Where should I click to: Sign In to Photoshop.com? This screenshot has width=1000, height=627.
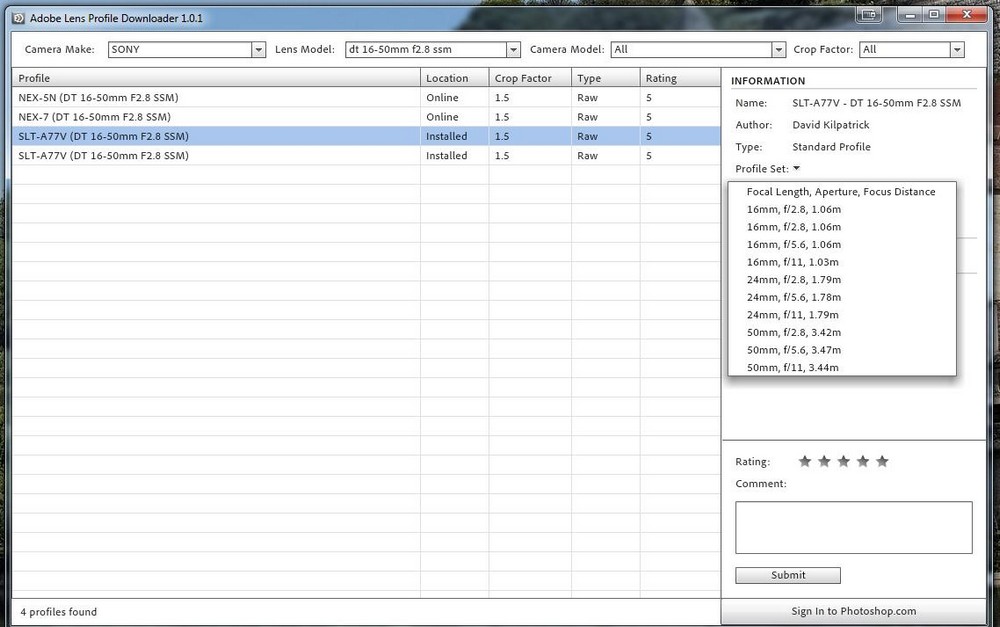(853, 611)
